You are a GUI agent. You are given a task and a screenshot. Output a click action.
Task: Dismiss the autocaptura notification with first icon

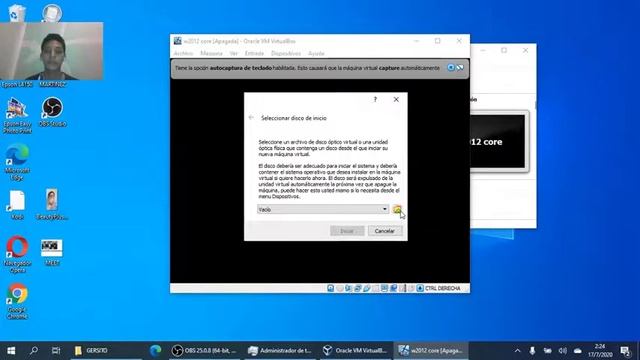pyautogui.click(x=451, y=68)
